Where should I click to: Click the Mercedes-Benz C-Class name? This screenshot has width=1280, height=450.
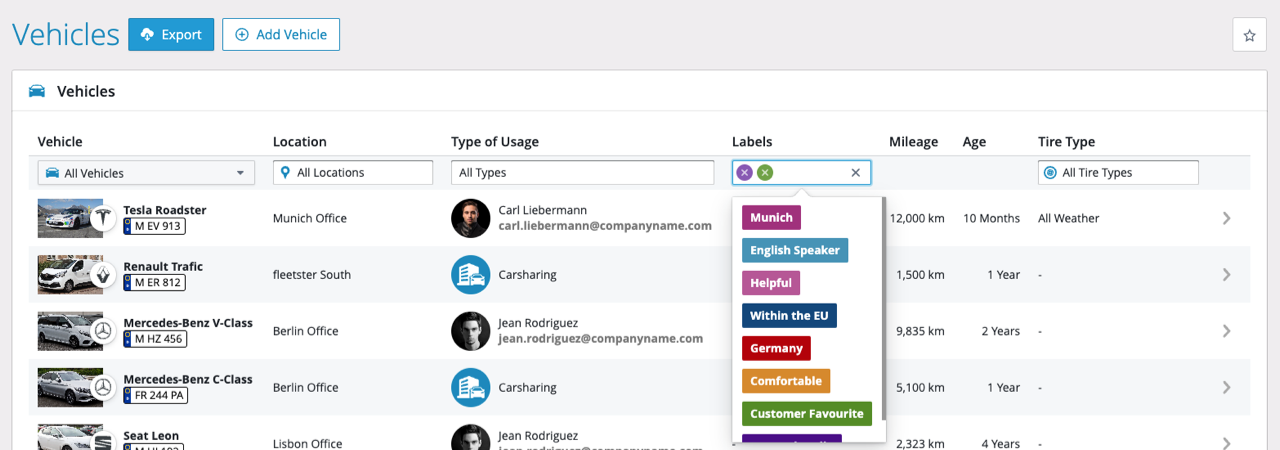[x=188, y=379]
